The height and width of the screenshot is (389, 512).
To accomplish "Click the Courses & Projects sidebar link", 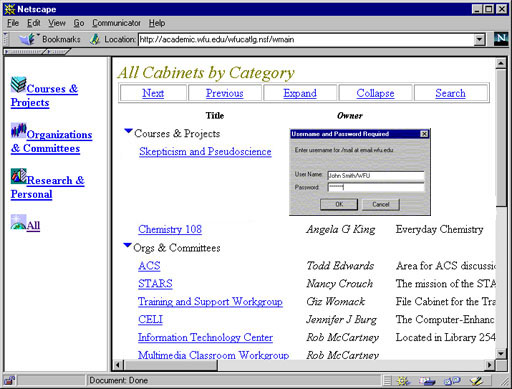I will [44, 96].
